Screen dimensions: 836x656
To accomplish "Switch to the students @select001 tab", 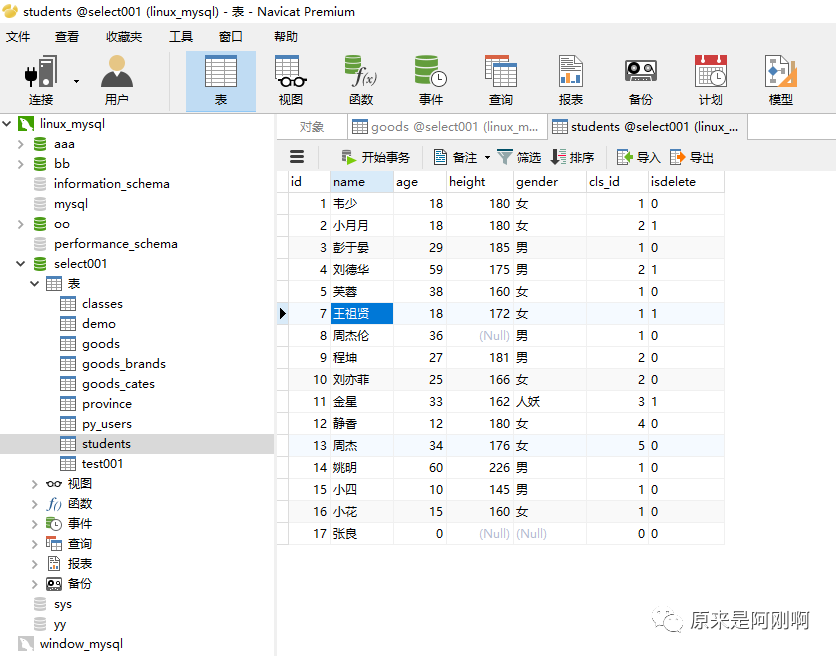I will pos(647,127).
